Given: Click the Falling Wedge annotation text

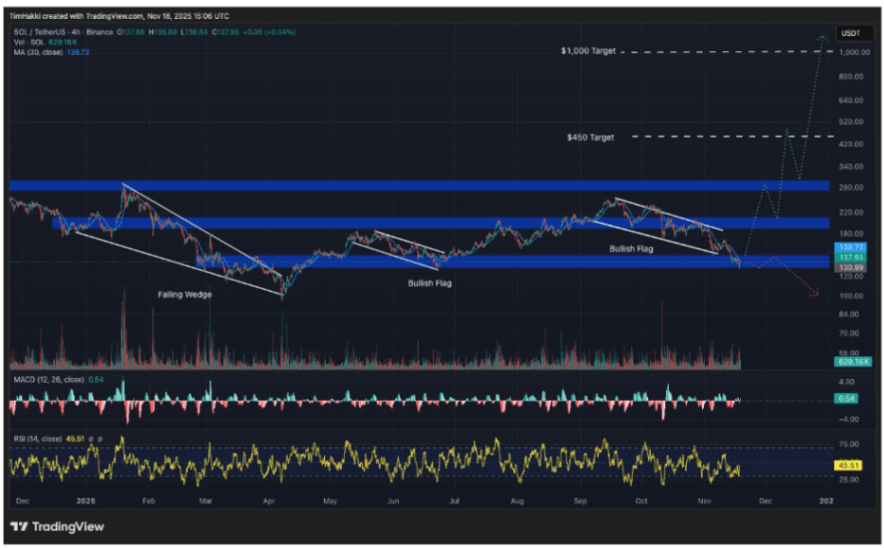Looking at the screenshot, I should click(x=184, y=294).
